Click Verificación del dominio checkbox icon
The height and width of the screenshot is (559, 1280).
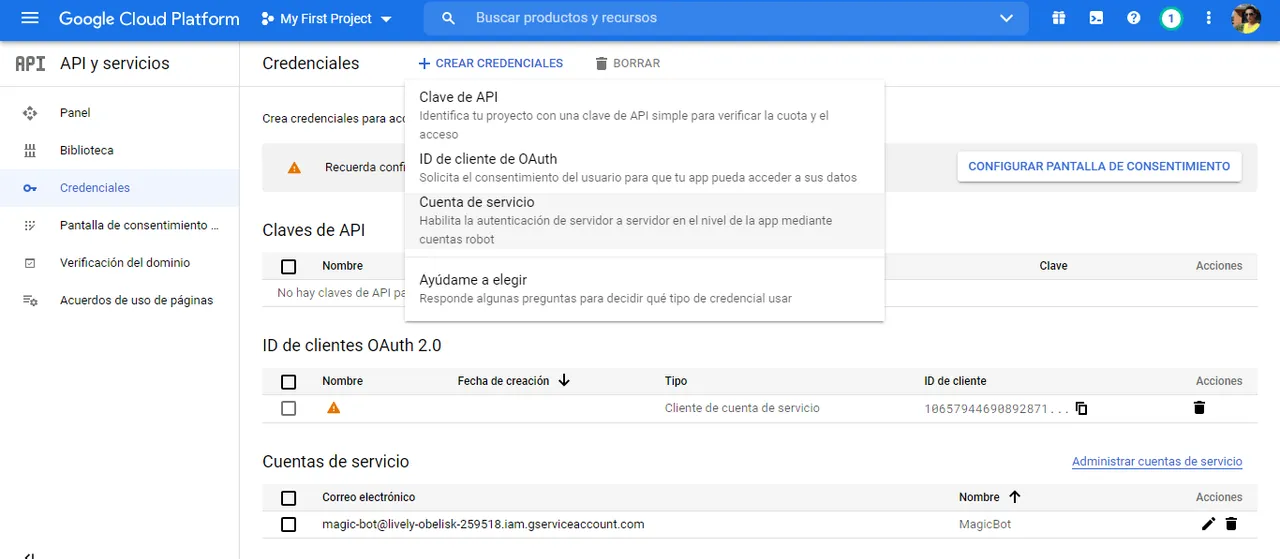coord(30,263)
